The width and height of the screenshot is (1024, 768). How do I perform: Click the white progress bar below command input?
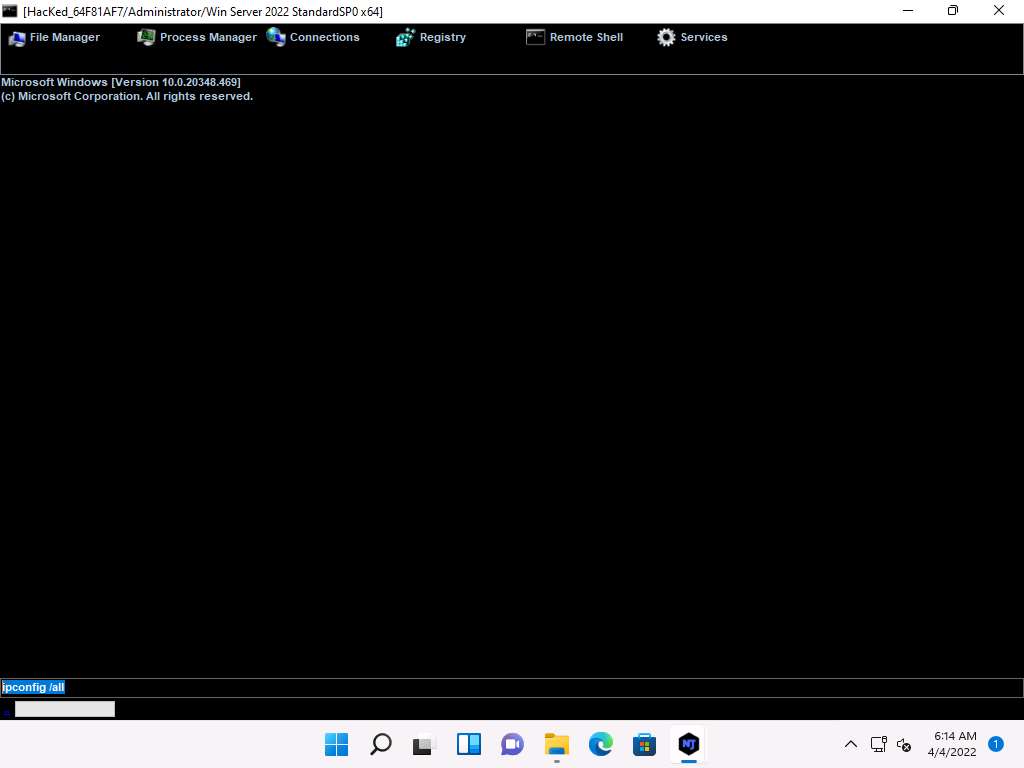tap(65, 709)
